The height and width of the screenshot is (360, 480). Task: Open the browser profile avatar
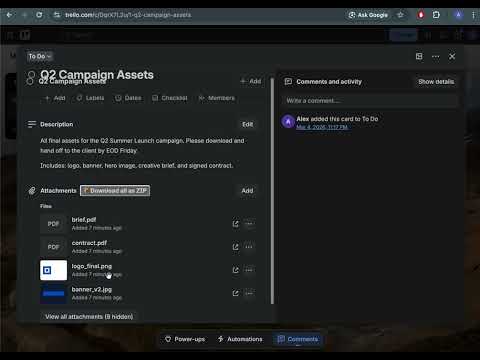458,15
